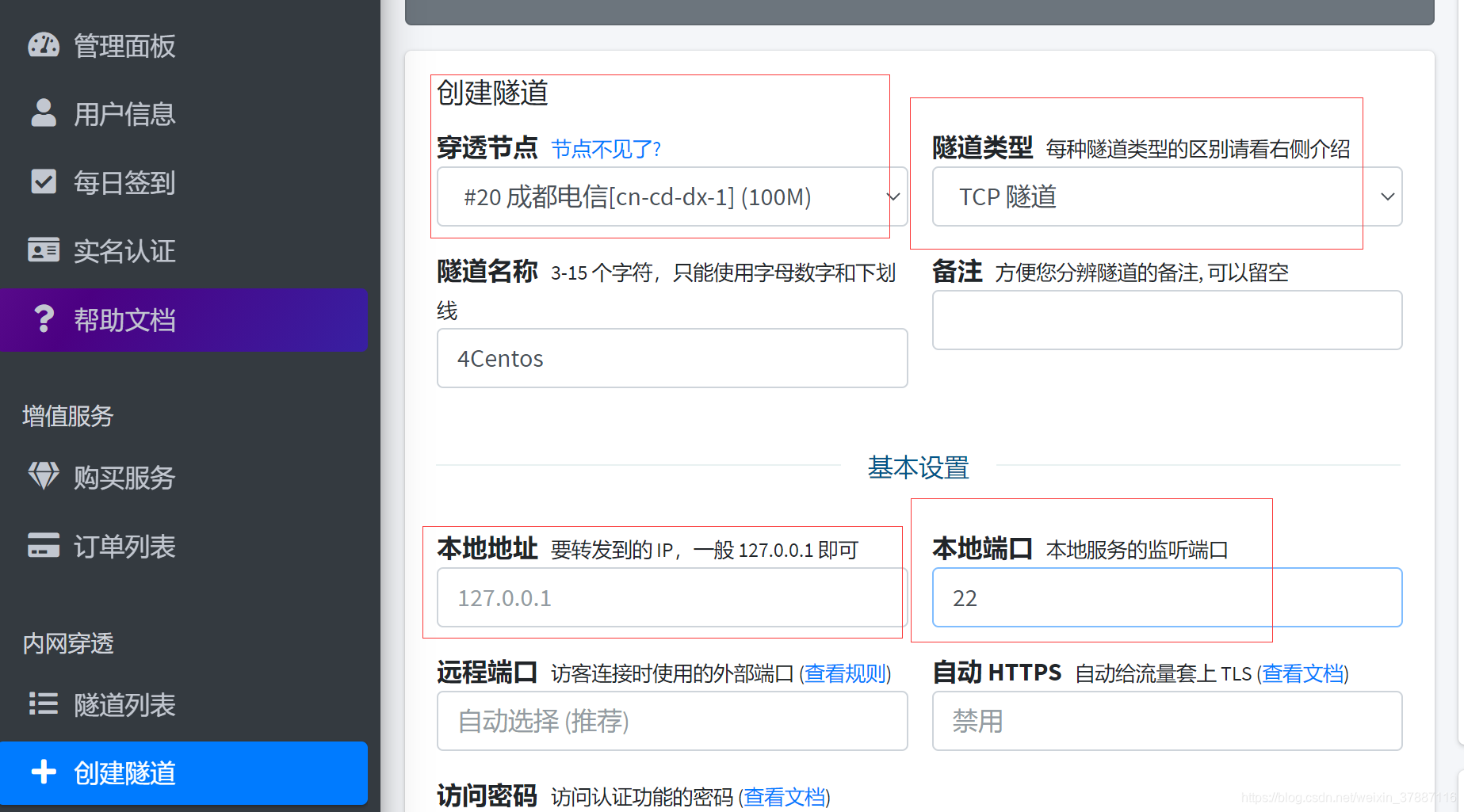Click the 增值服务 sidebar section label
Viewport: 1464px width, 812px height.
coord(68,416)
